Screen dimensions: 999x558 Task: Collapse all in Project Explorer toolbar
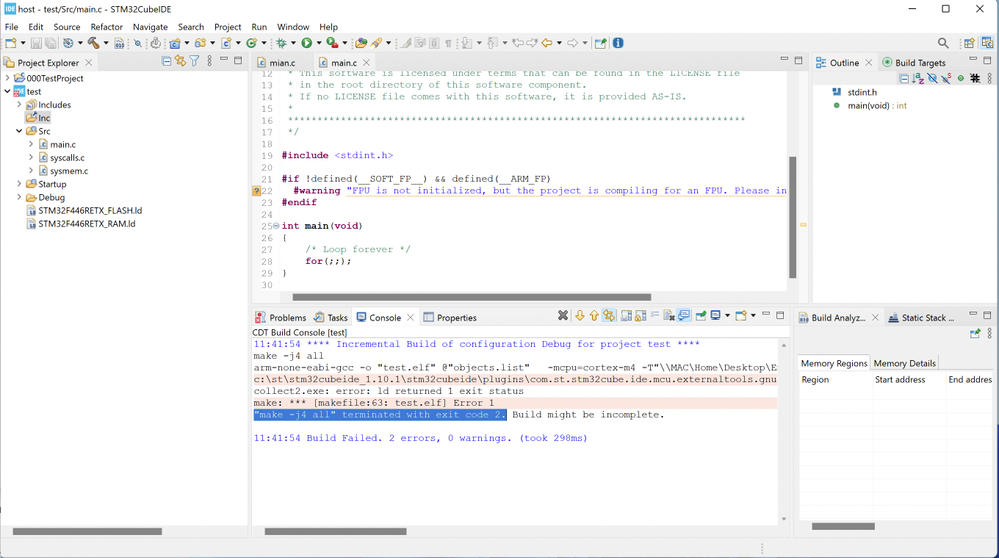click(x=166, y=61)
